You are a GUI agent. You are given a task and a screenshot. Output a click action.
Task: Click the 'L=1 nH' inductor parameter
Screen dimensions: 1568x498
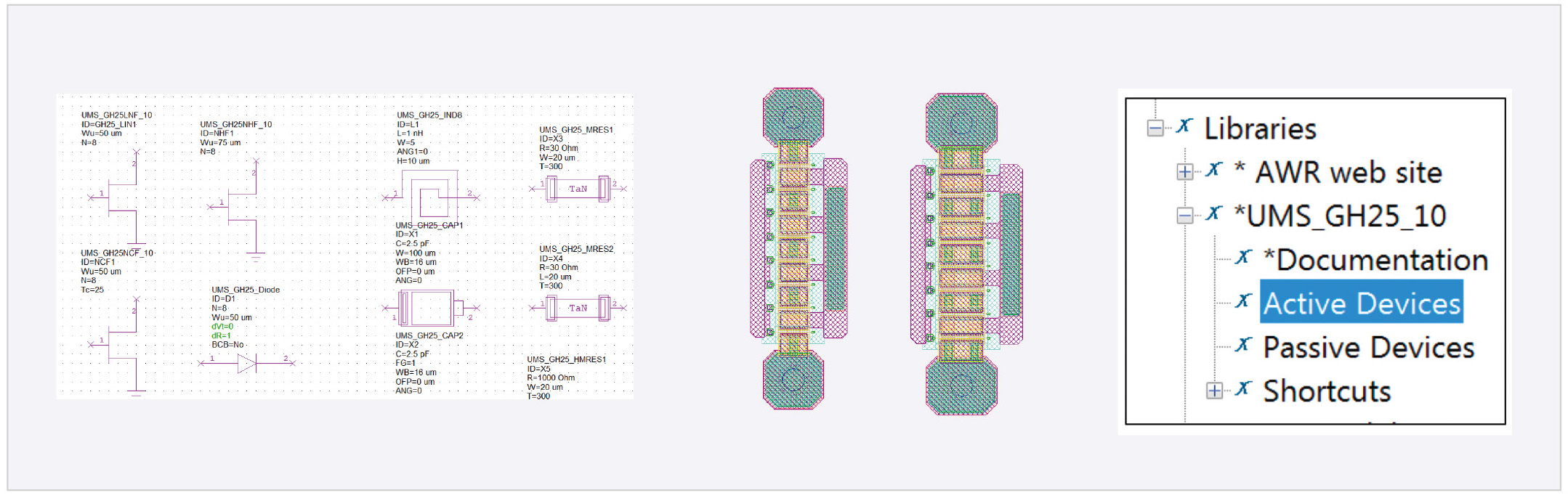click(x=410, y=134)
